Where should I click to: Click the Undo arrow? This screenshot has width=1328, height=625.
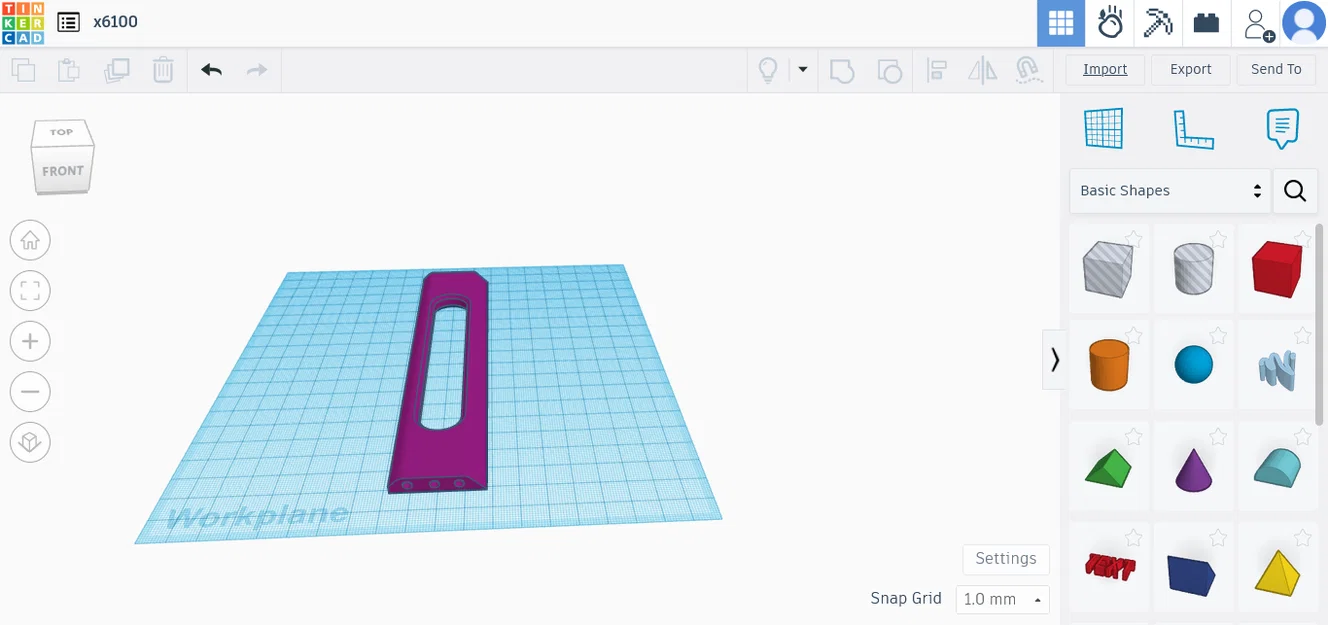pos(211,70)
